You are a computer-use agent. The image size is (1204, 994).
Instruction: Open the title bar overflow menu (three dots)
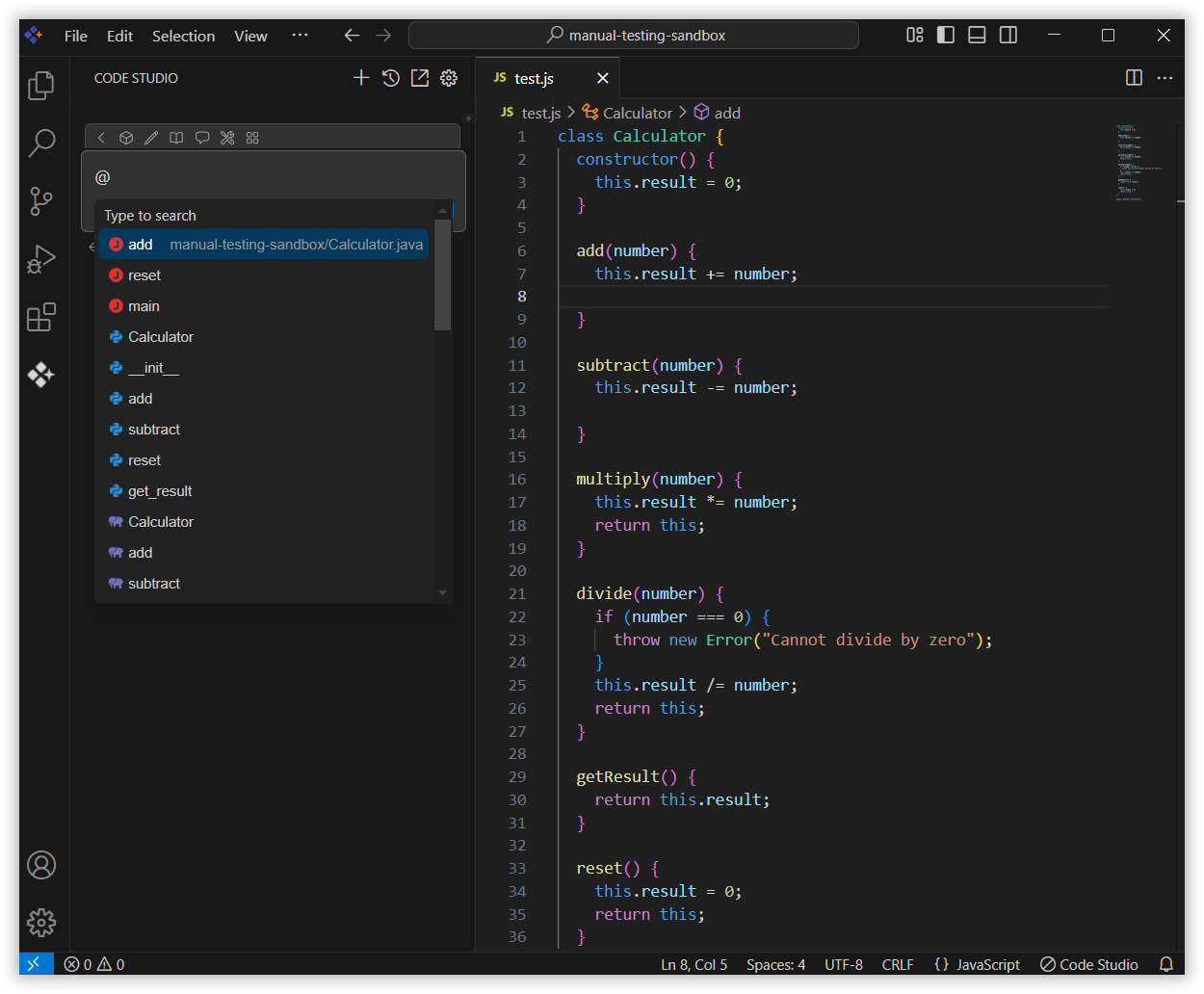point(300,36)
